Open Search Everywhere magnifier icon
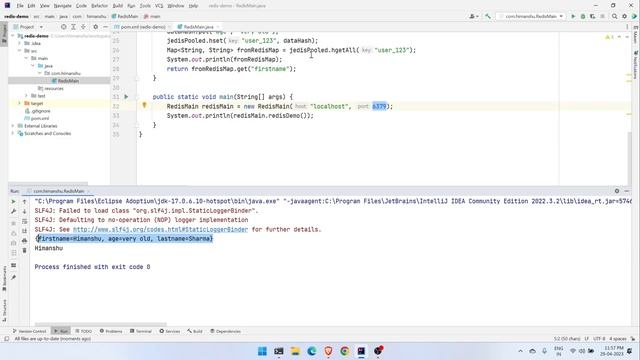Image resolution: width=640 pixels, height=360 pixels. pyautogui.click(x=614, y=16)
